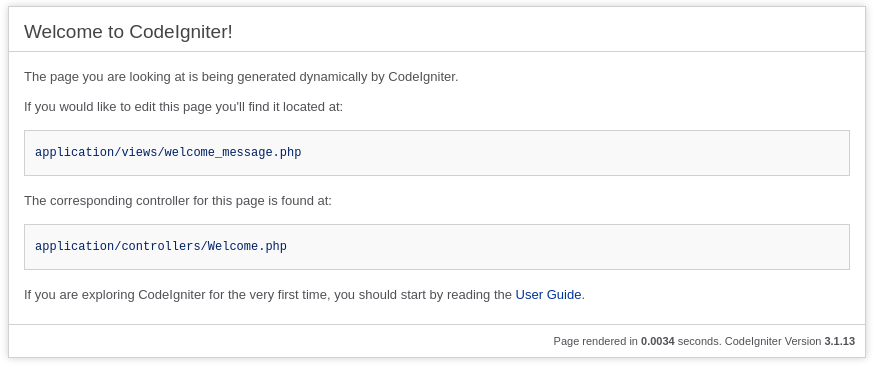Click the 'Page rendered in' footer text
The width and height of the screenshot is (873, 366).
coord(595,341)
